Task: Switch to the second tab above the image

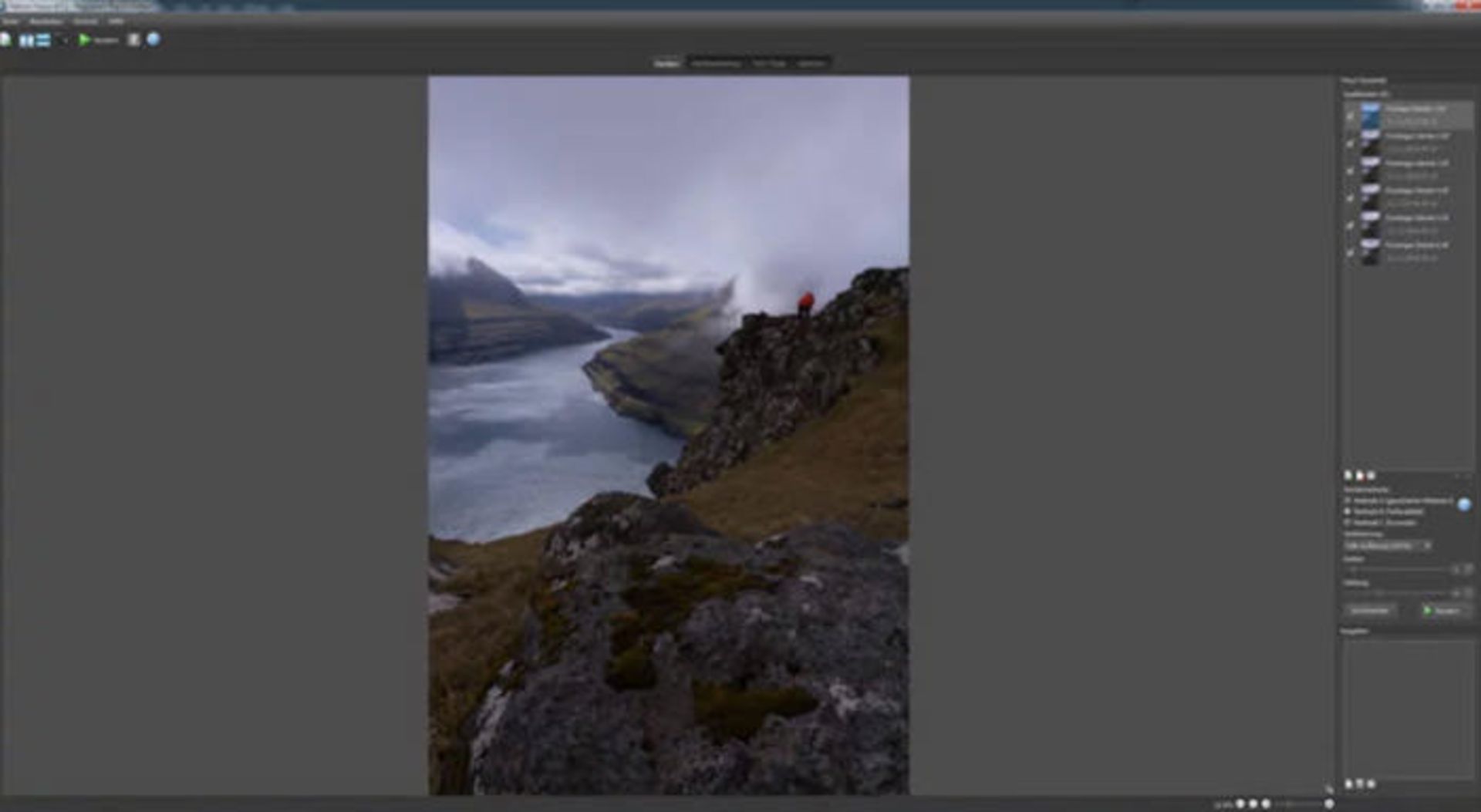Action: [x=715, y=63]
